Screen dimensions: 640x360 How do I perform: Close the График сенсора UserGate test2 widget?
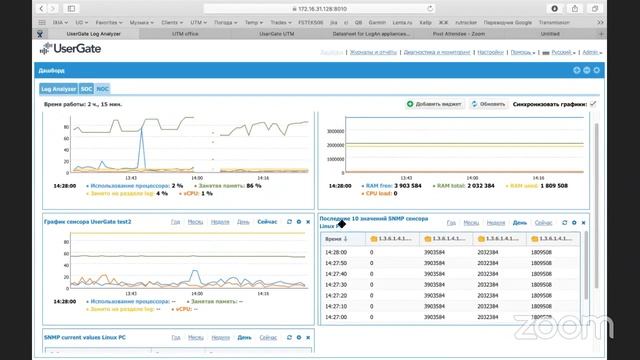308,222
